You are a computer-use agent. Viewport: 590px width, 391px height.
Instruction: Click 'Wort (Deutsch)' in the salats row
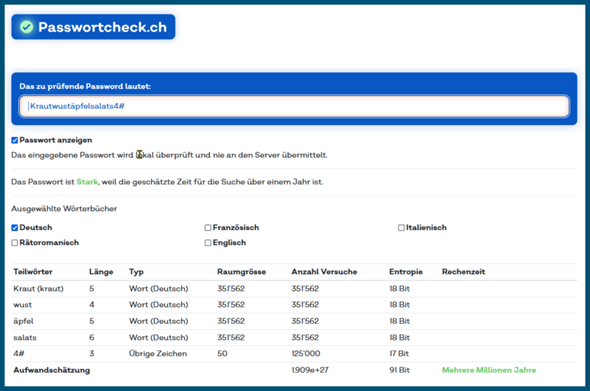click(158, 338)
